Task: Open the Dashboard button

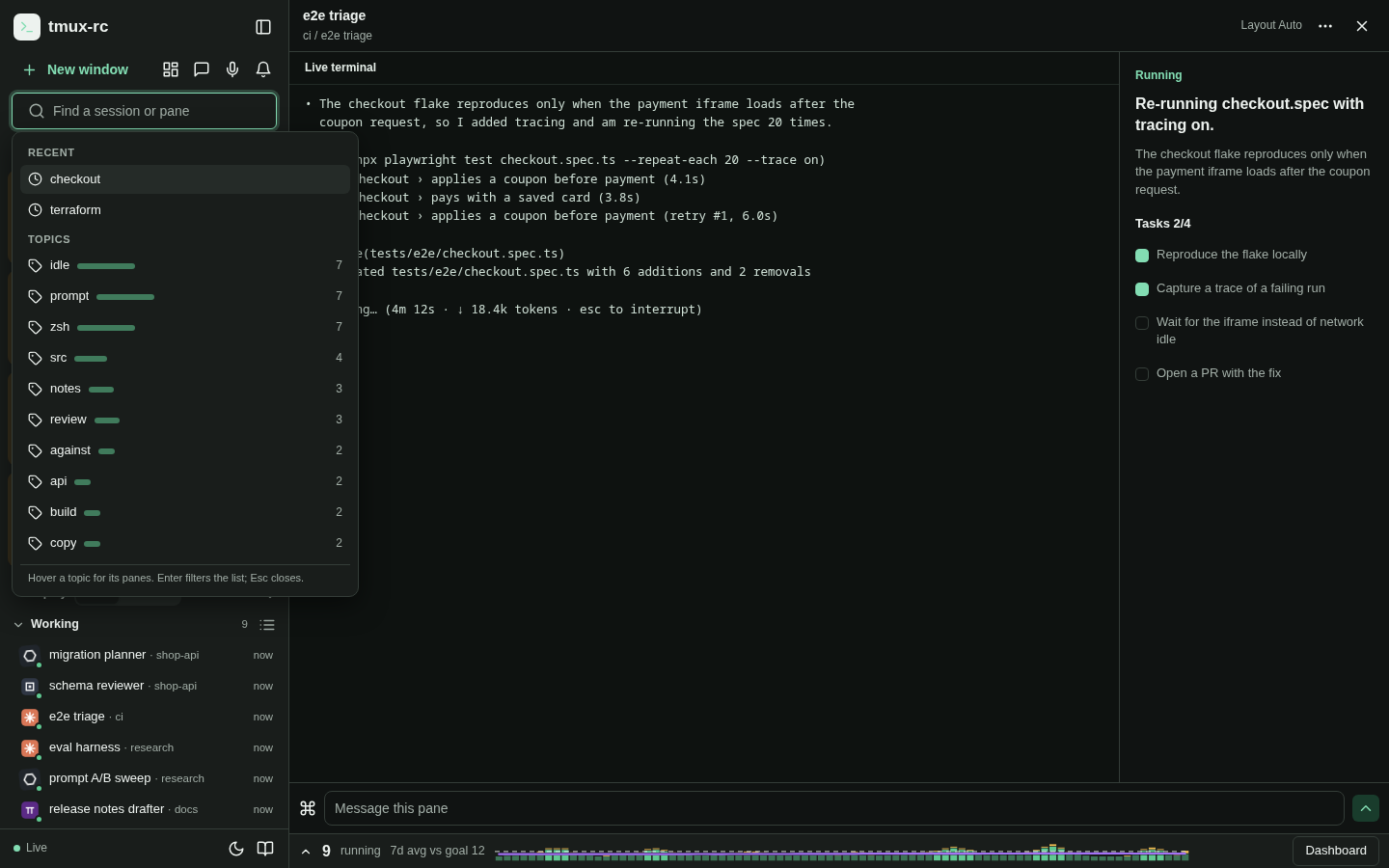Action: click(1336, 851)
